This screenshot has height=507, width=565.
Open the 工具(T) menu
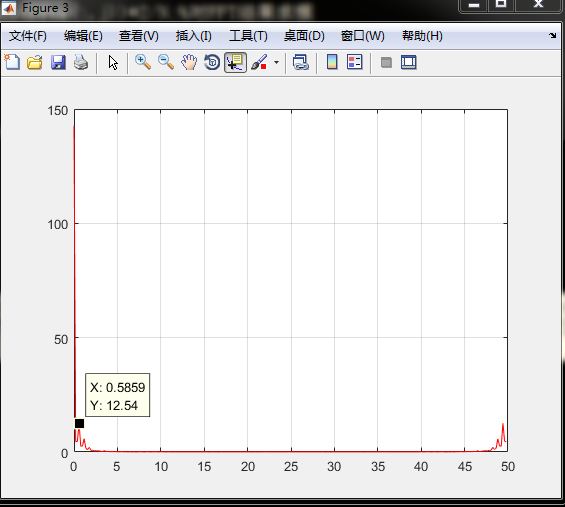coord(248,36)
